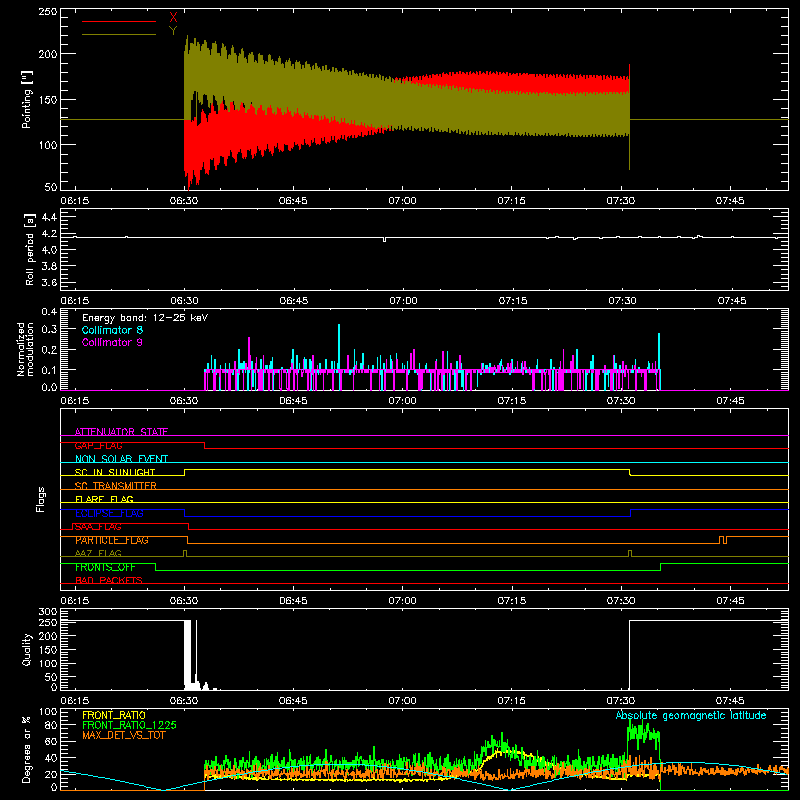Click the Normalized modulation axis title
Screen dimensions: 800x800
tap(25, 349)
